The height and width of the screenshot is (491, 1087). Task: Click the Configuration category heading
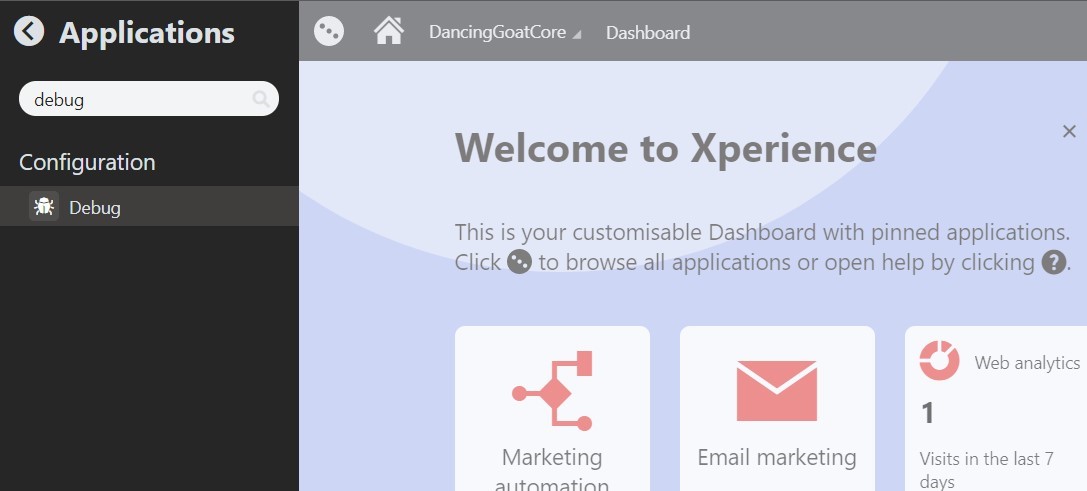tap(87, 162)
